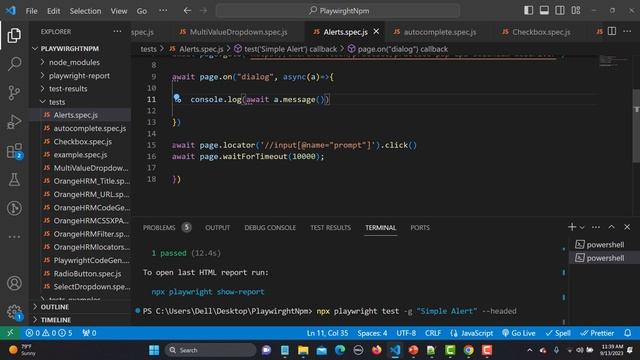Viewport: 640px width, 360px height.
Task: Start Go Live server
Action: [x=518, y=333]
